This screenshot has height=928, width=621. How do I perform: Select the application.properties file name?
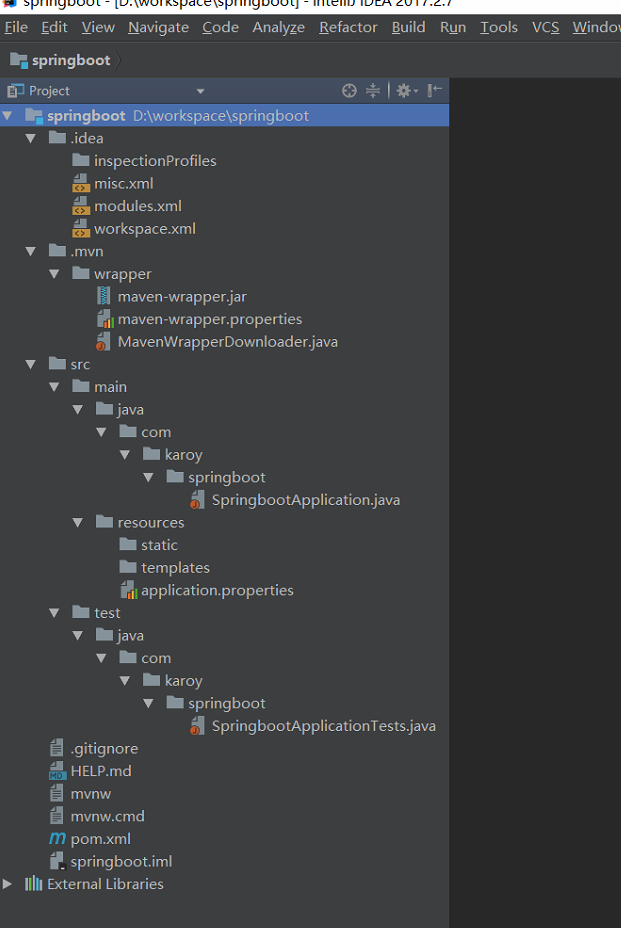(217, 591)
